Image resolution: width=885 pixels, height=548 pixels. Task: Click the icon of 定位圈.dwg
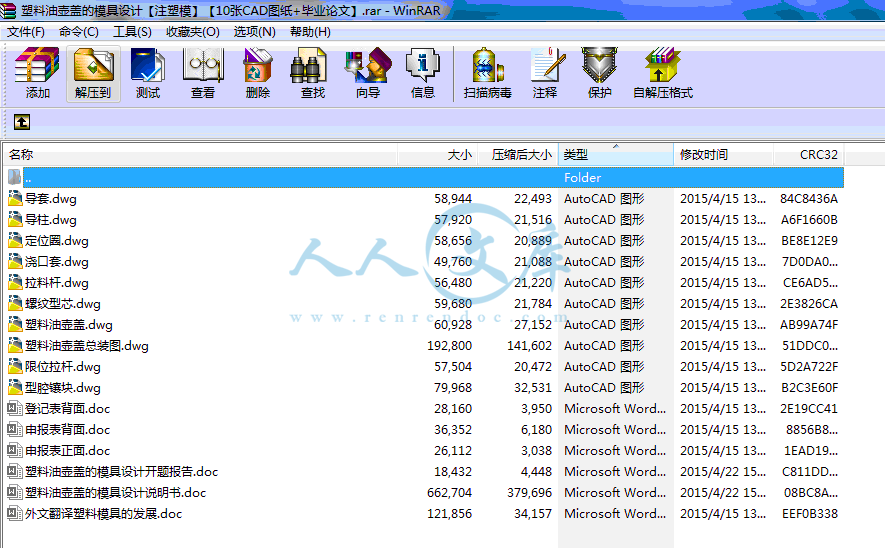tap(15, 240)
